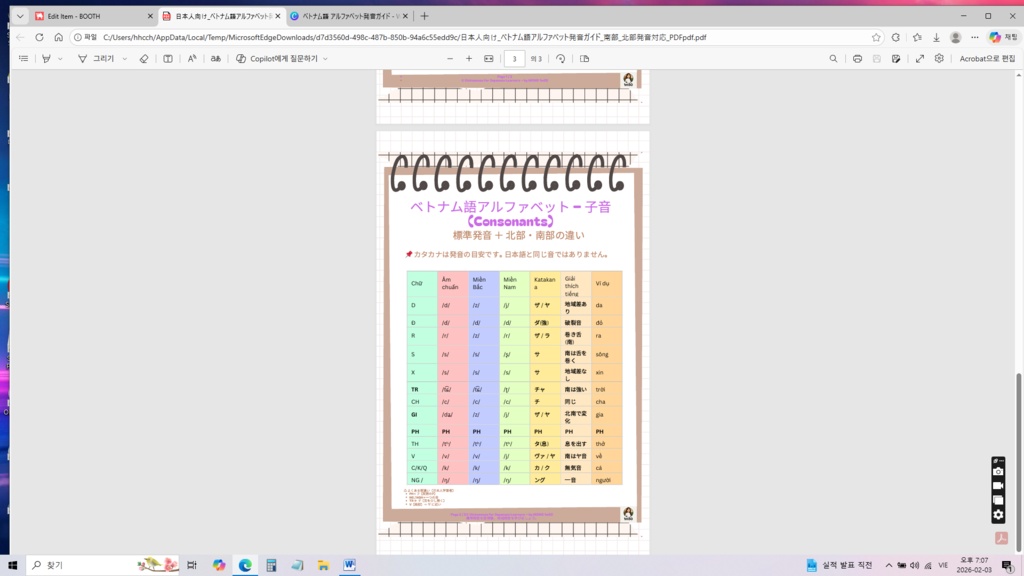The image size is (1024, 576).
Task: Open search within the PDF
Action: click(x=834, y=58)
